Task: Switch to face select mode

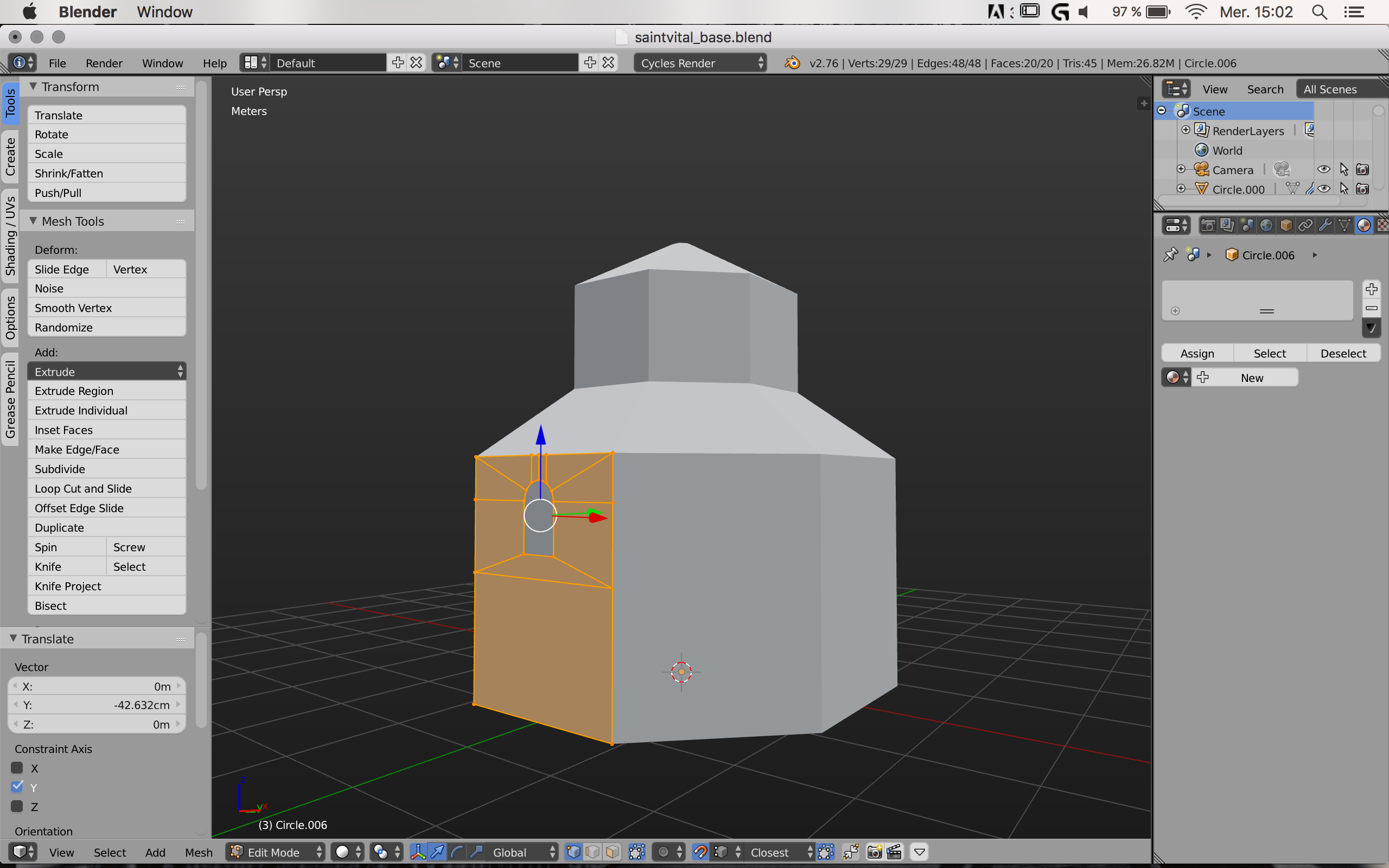Action: point(613,852)
